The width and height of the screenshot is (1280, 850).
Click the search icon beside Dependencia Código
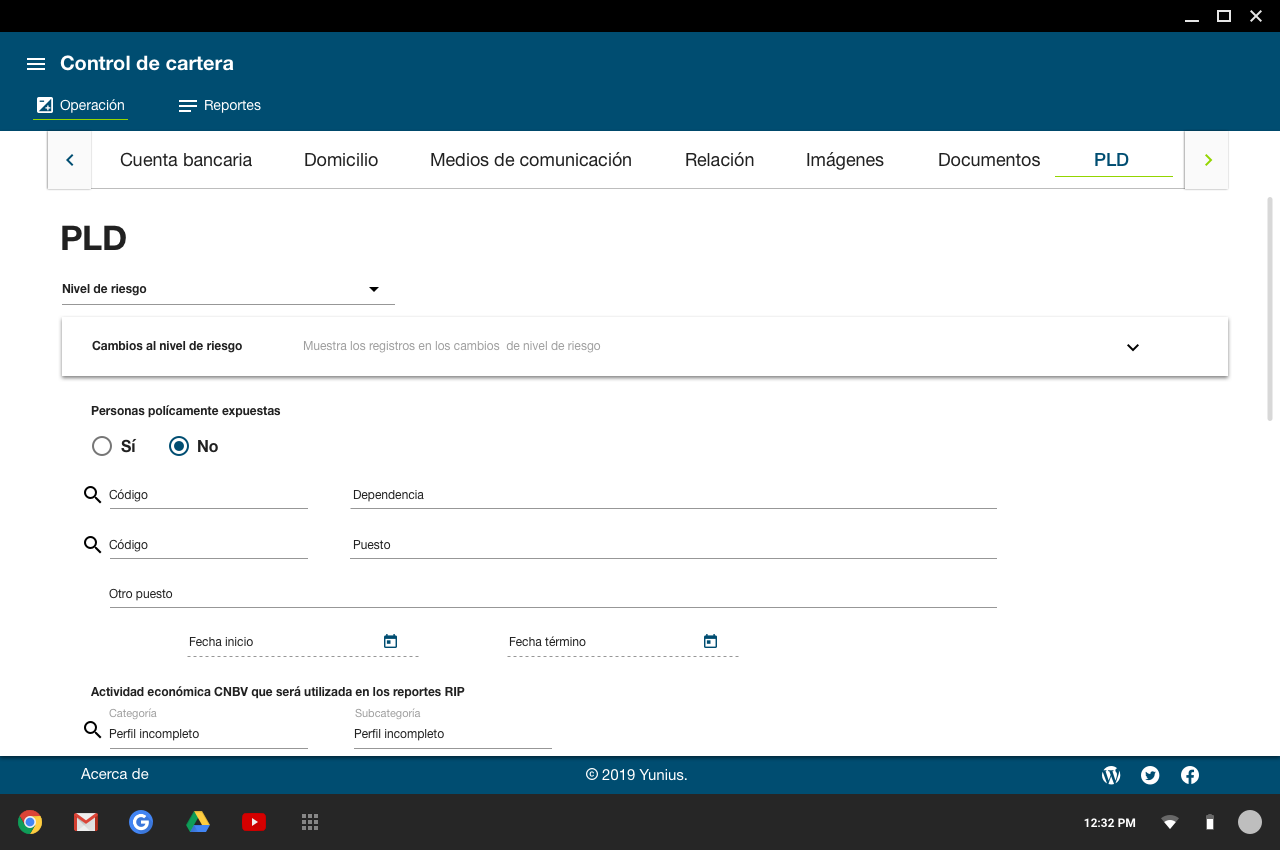92,495
